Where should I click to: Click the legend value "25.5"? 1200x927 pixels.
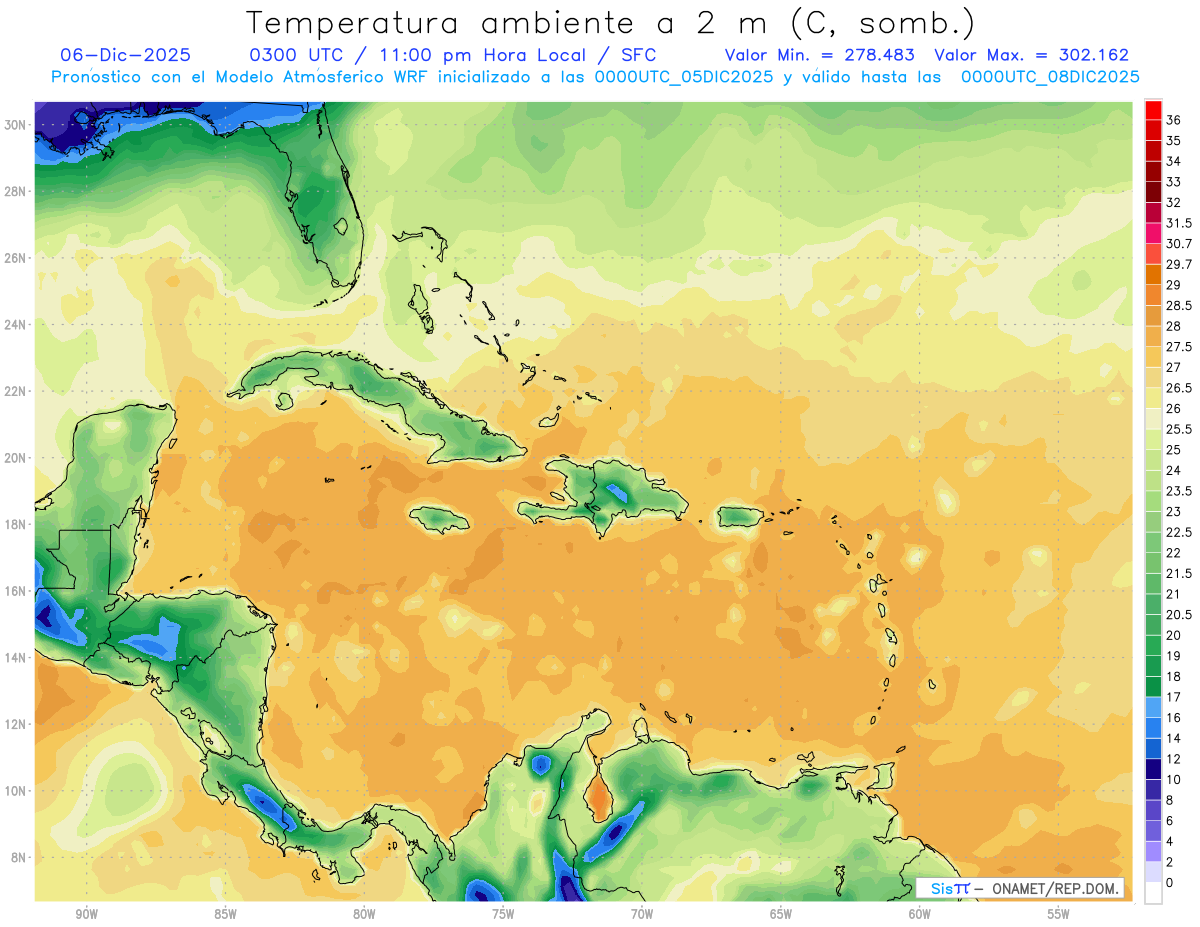tap(1179, 429)
